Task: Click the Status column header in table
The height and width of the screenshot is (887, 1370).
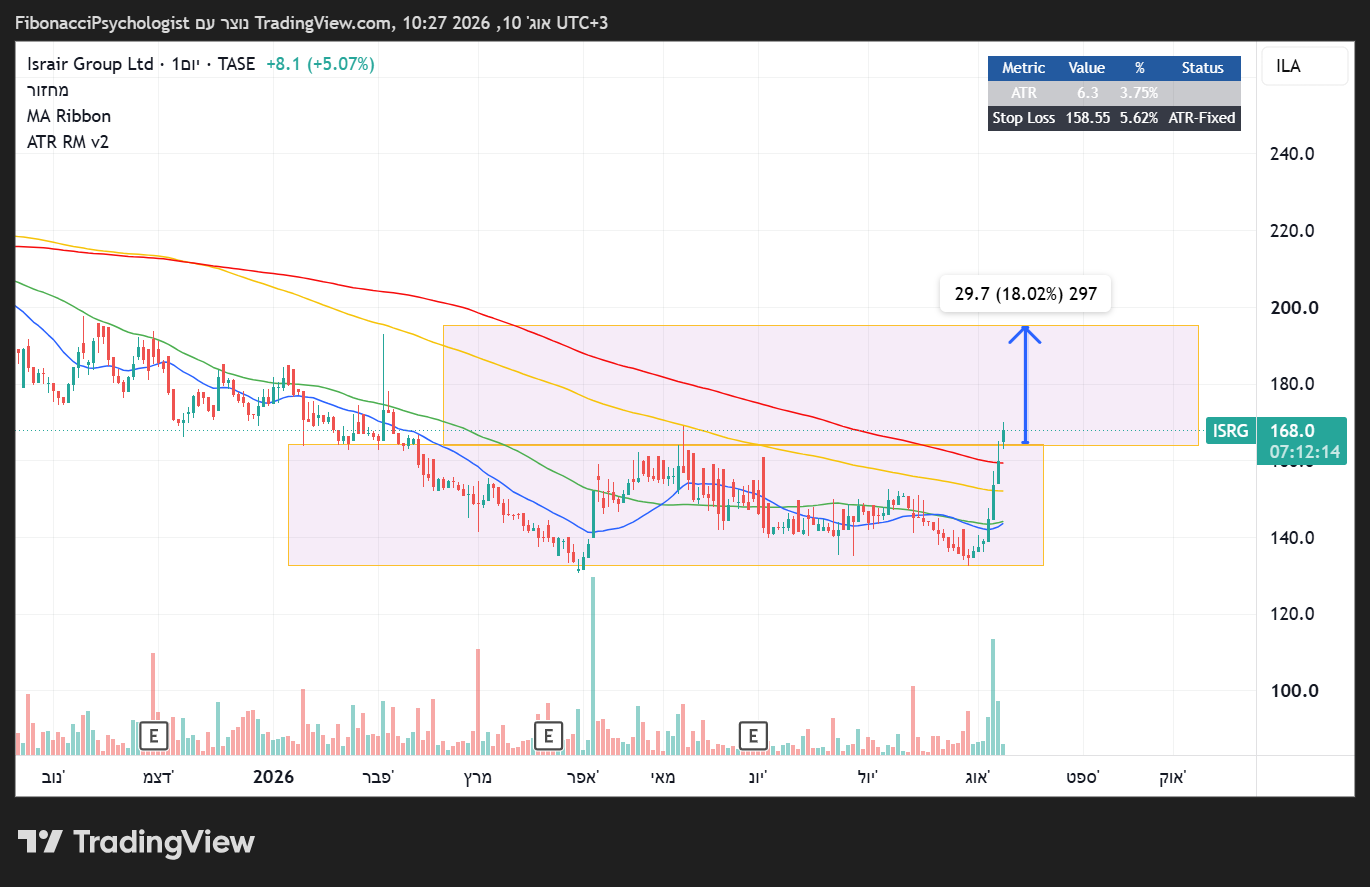Action: (1202, 68)
